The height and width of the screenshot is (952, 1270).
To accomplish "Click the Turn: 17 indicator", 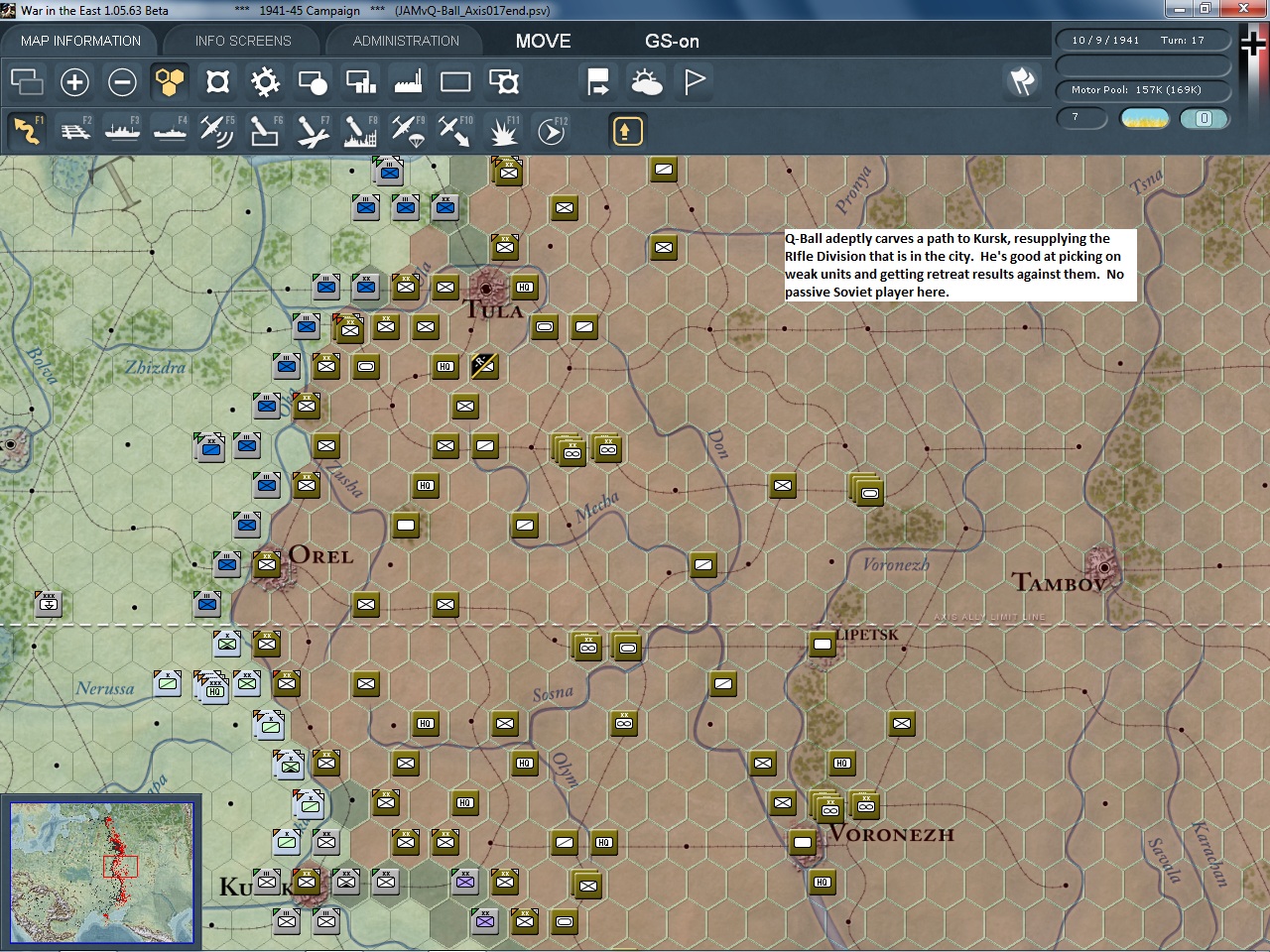I will pyautogui.click(x=1183, y=41).
